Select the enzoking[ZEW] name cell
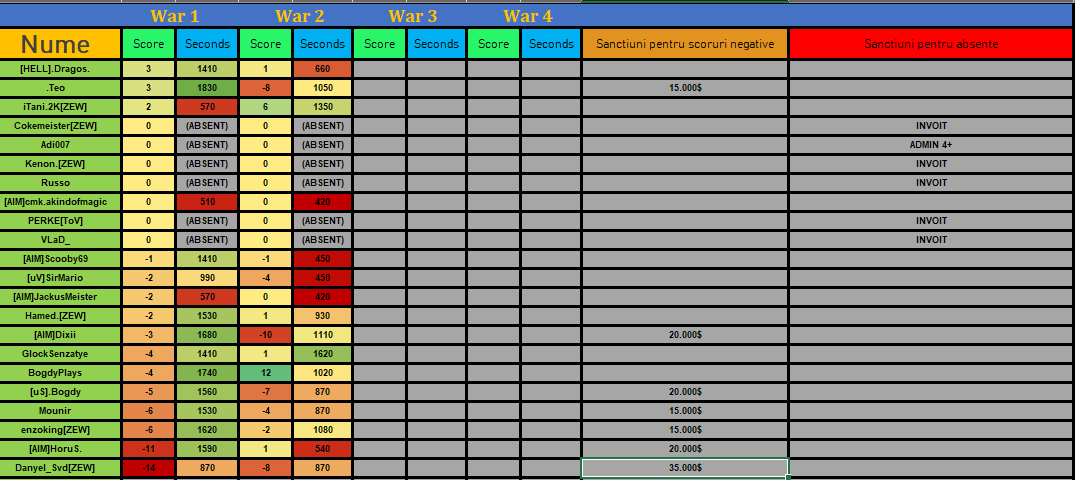The image size is (1075, 480). coord(60,430)
